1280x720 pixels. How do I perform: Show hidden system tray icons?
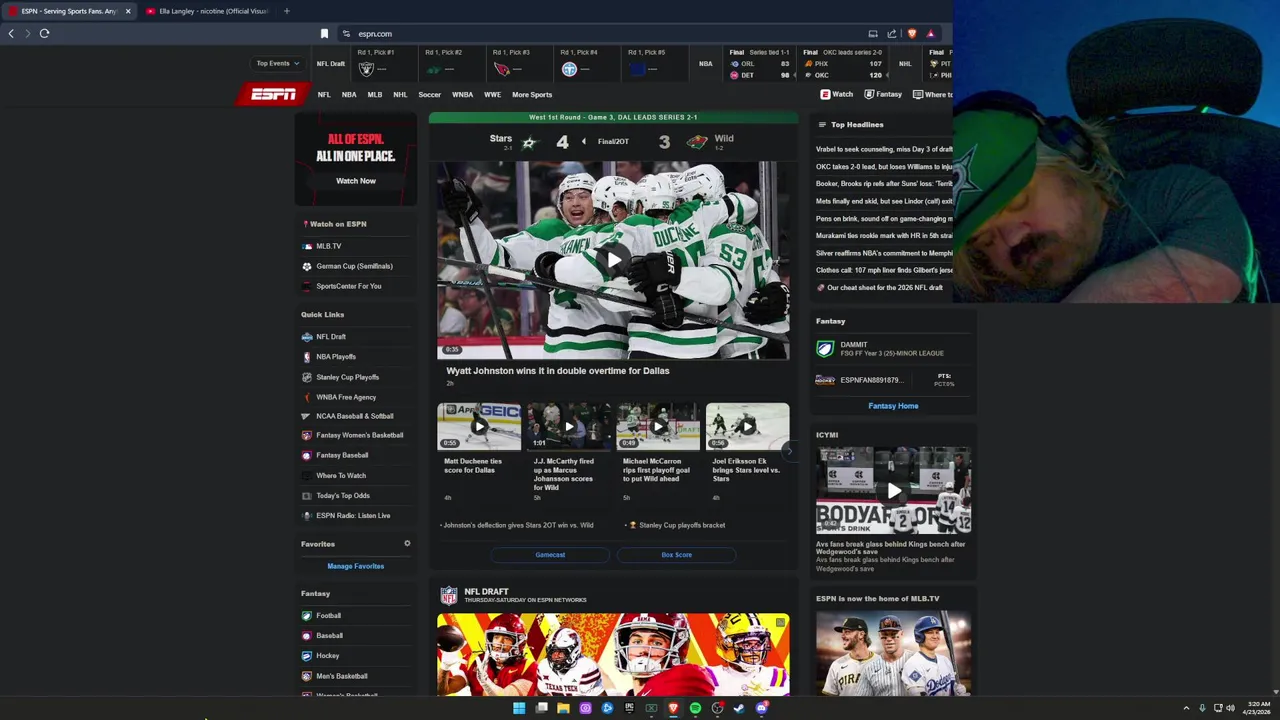point(1186,708)
